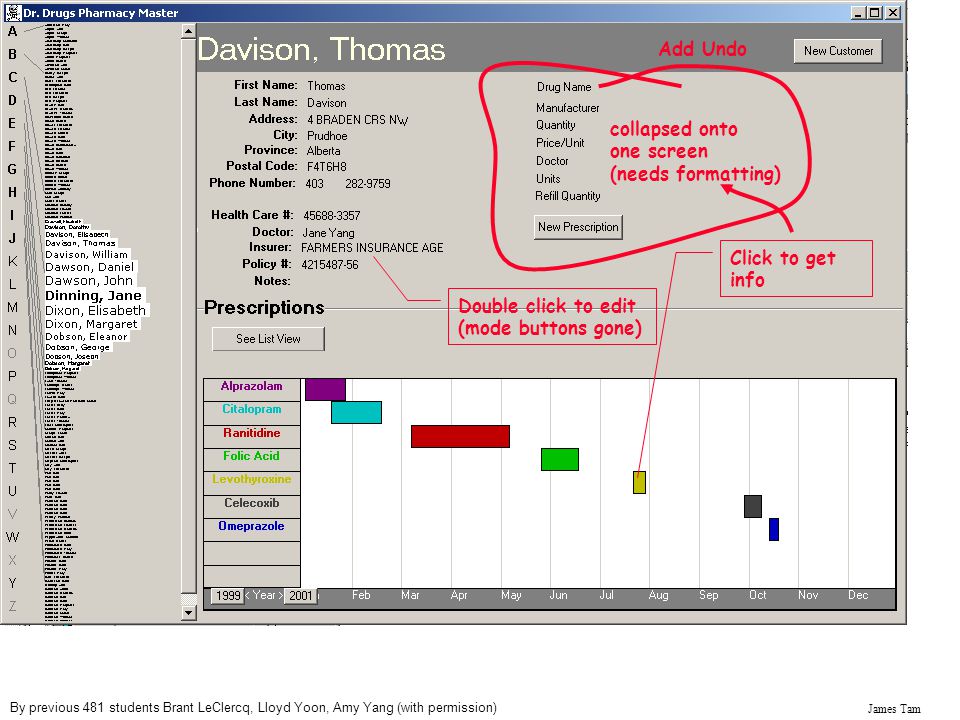Jump to letter E in the index
The width and height of the screenshot is (960, 720).
(x=12, y=123)
